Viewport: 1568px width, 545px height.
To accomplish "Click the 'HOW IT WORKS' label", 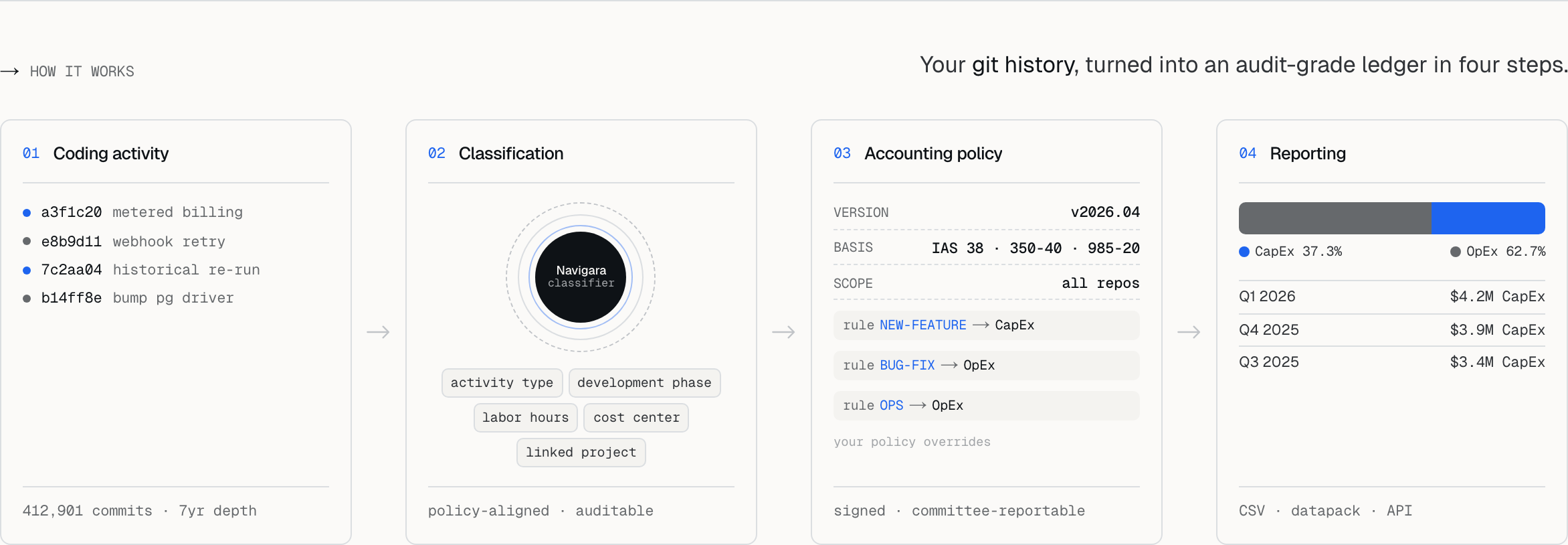I will pos(82,72).
